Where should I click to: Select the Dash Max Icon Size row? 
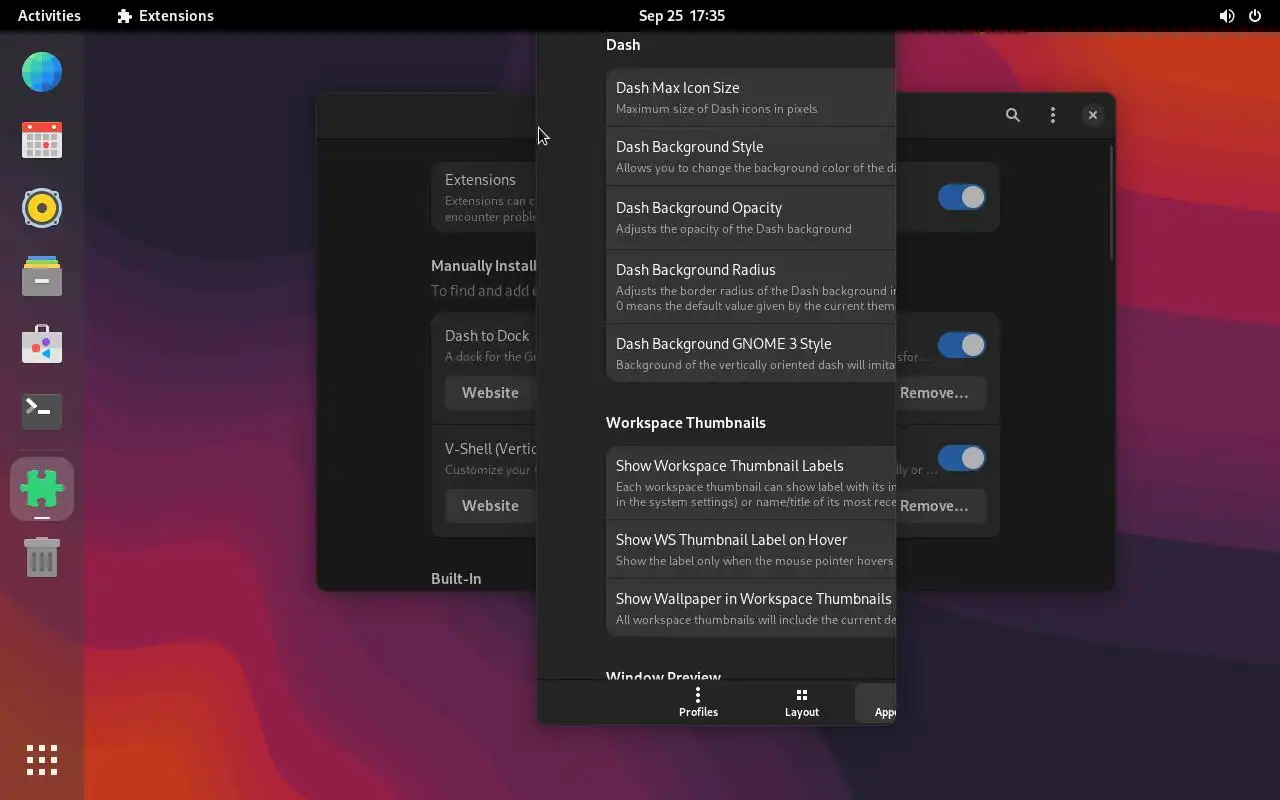pyautogui.click(x=751, y=97)
